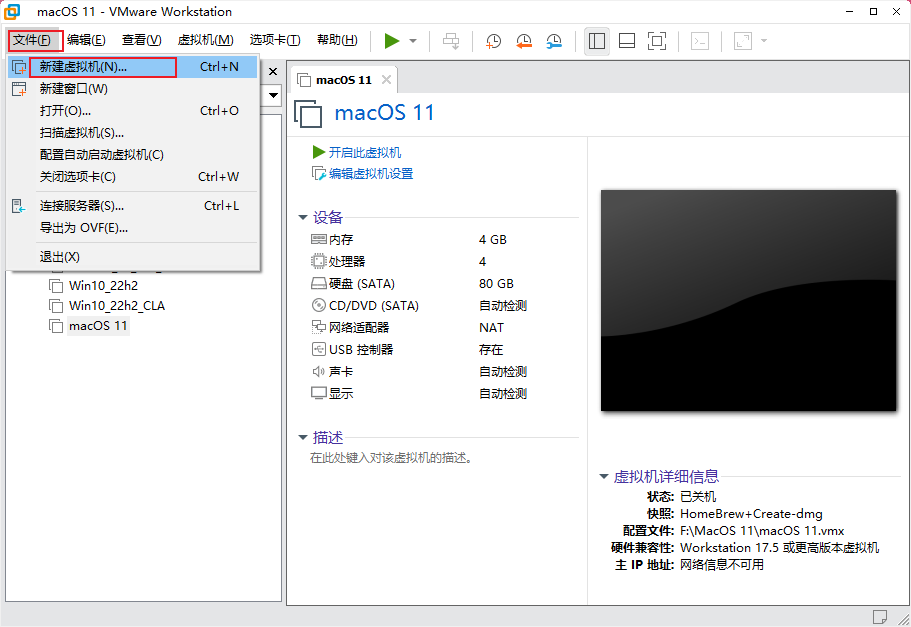Click the description text field placeholder
Image resolution: width=911 pixels, height=627 pixels.
coord(390,458)
